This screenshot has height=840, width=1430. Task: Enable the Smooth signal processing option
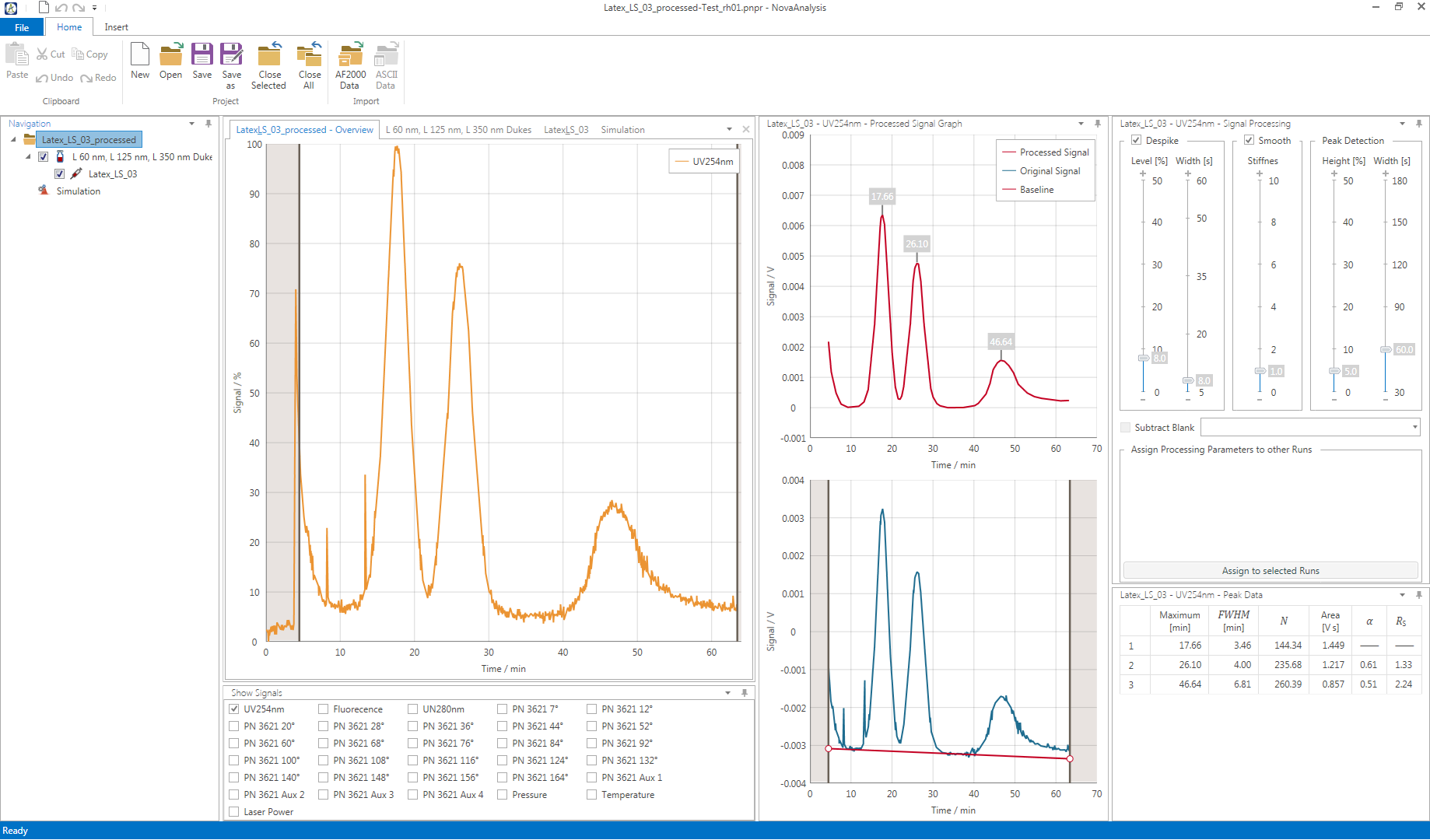pyautogui.click(x=1249, y=140)
